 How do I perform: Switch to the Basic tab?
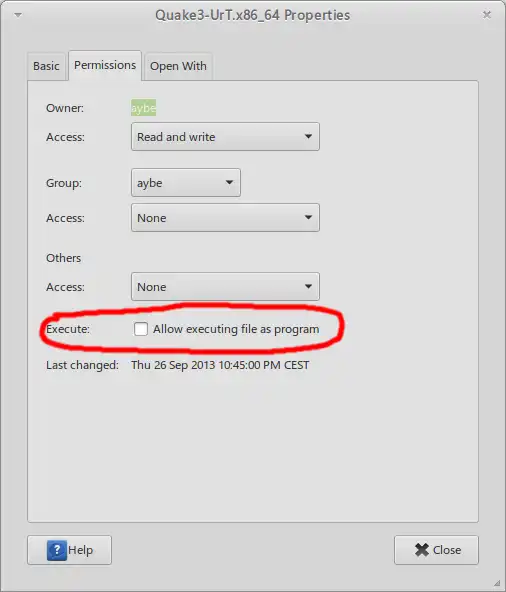click(47, 66)
